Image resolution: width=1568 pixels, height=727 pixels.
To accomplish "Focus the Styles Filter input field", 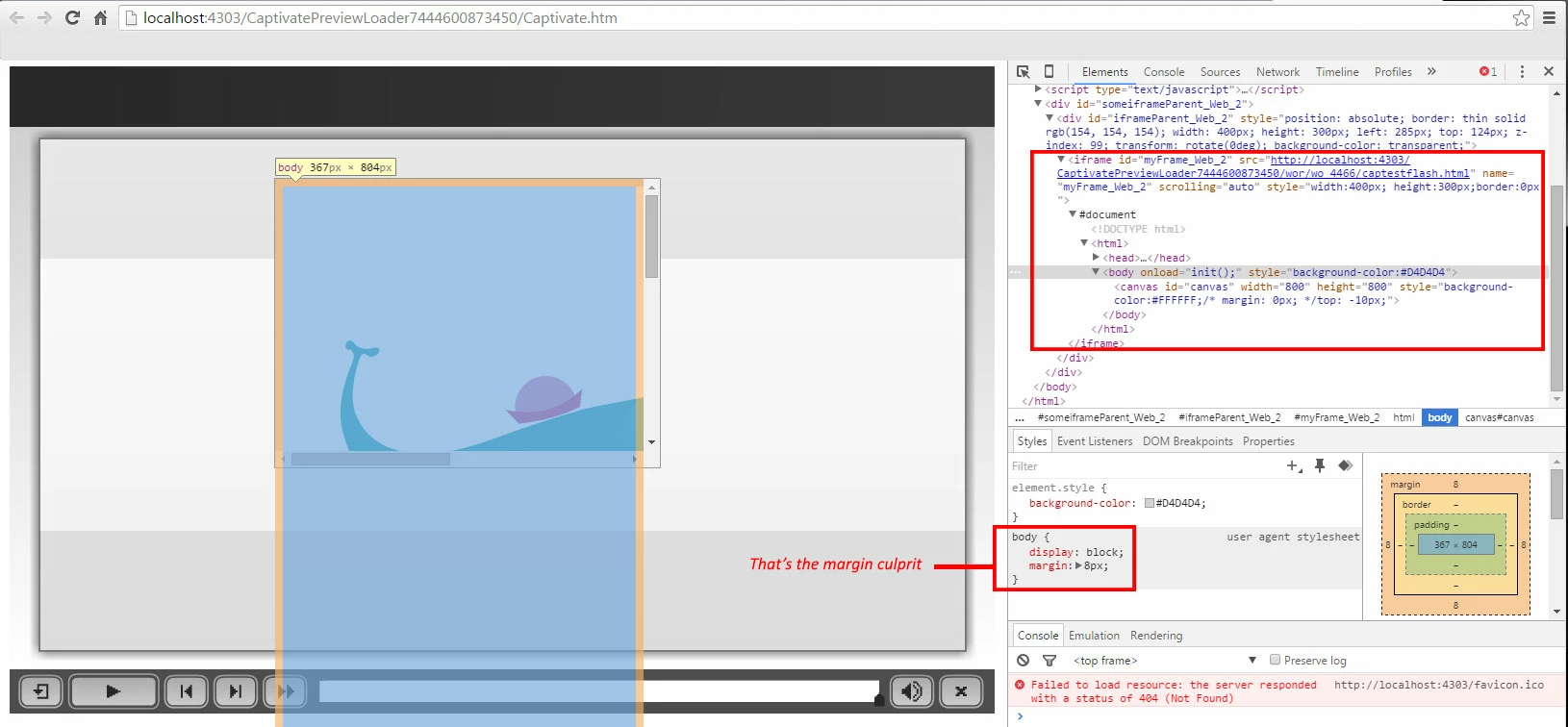I will 1145,466.
